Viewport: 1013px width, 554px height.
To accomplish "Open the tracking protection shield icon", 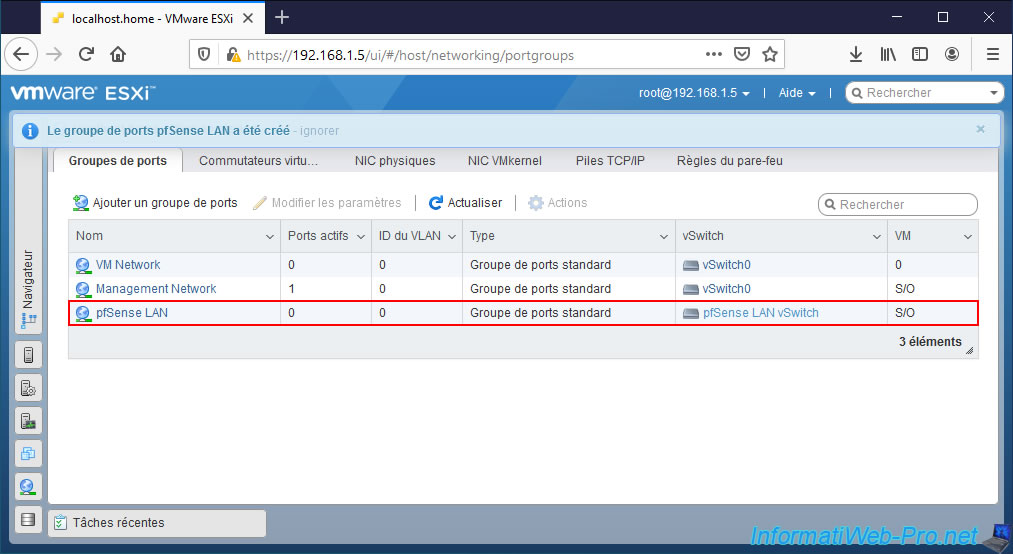I will coord(204,55).
